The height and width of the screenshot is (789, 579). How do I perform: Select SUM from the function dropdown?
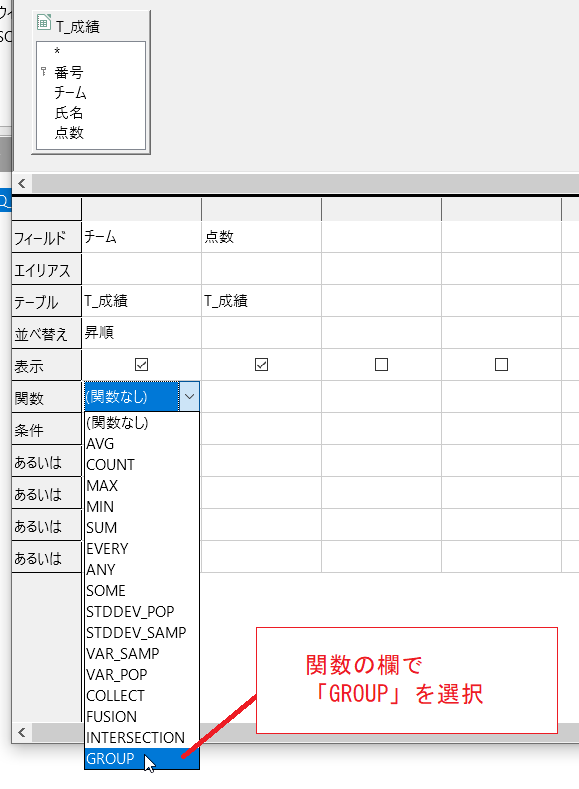141,527
